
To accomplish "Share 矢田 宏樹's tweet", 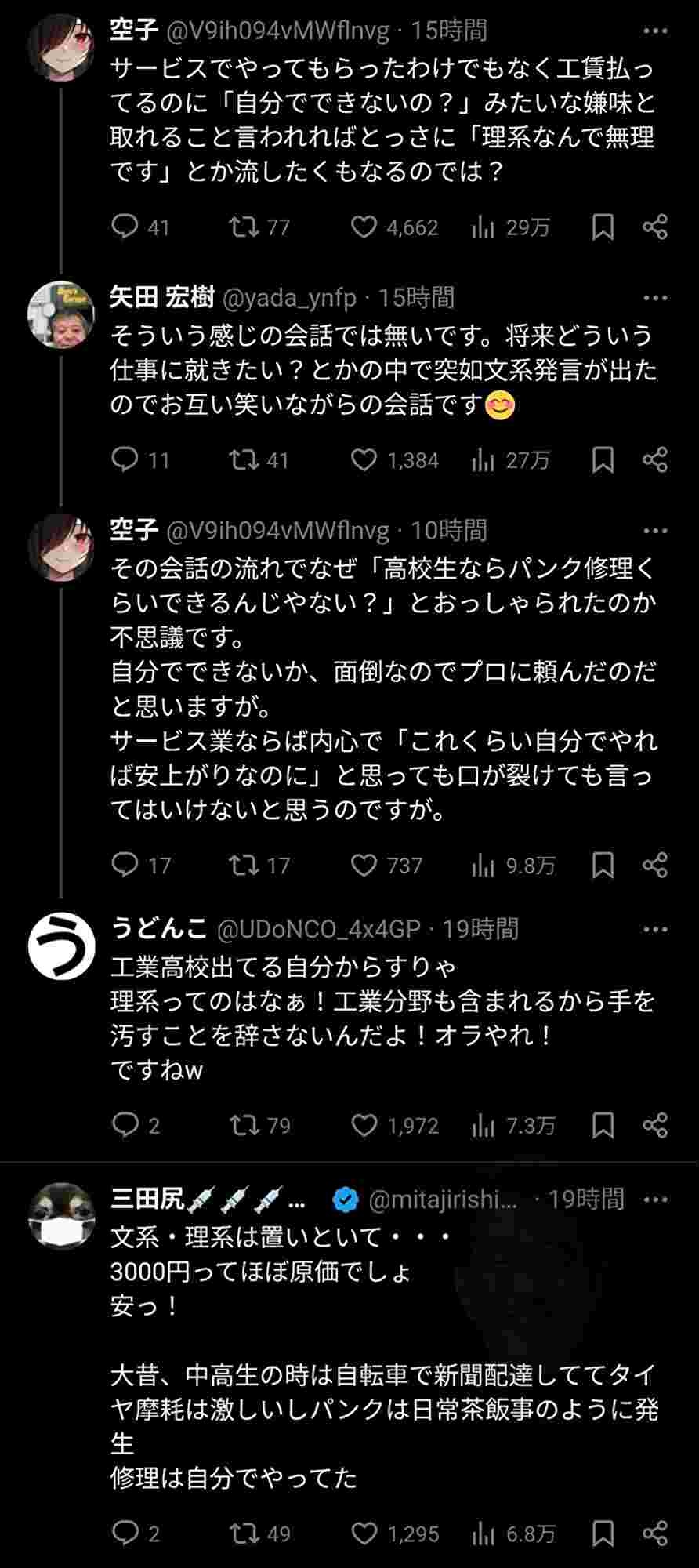I will coord(655,460).
